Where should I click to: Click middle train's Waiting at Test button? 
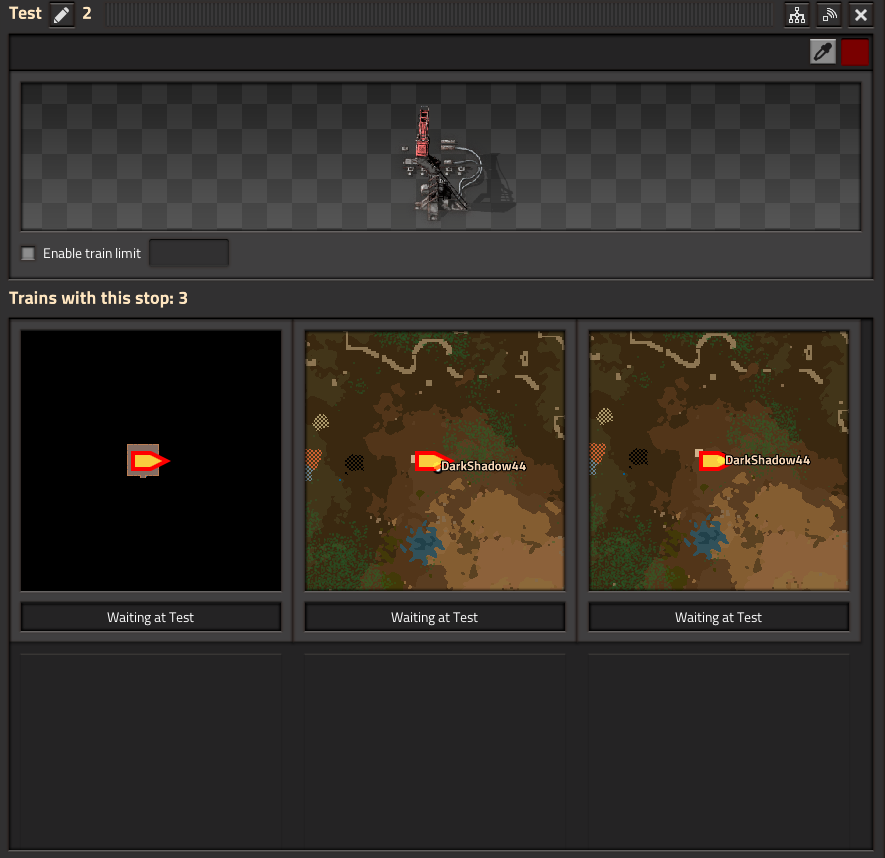pyautogui.click(x=435, y=617)
